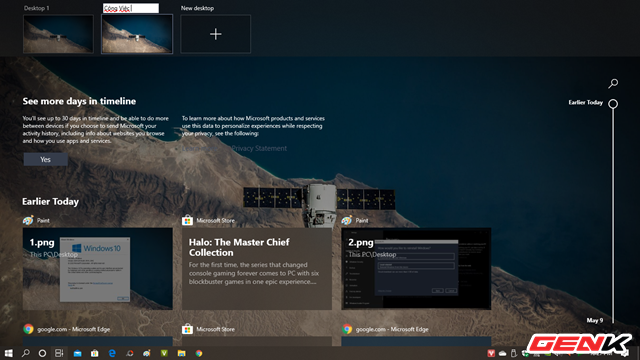640x360 pixels.
Task: Open the Mail app from taskbar
Action: [x=78, y=353]
